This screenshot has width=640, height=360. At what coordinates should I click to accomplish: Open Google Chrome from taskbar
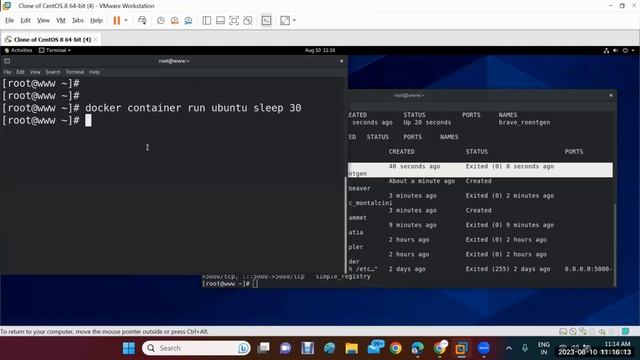pos(396,348)
